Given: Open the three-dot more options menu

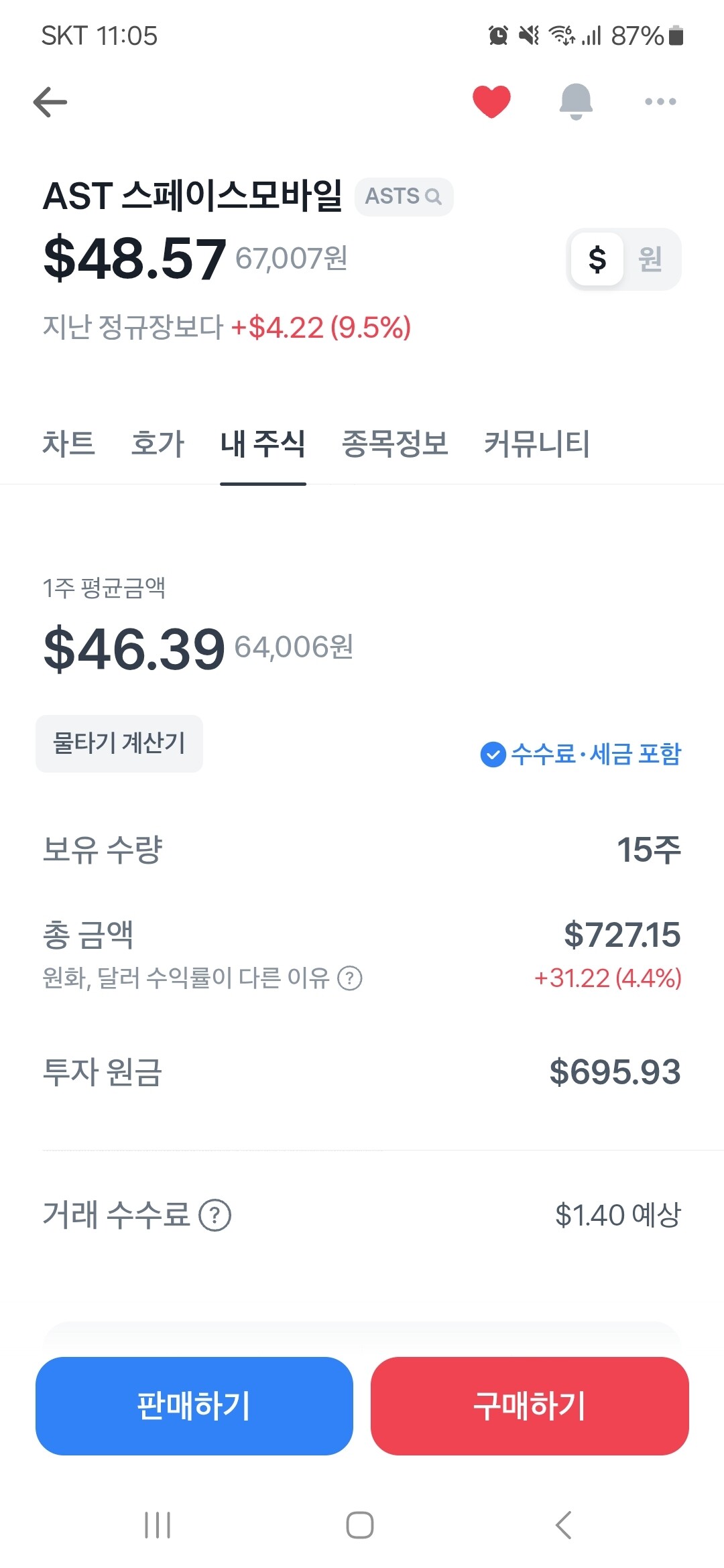Looking at the screenshot, I should click(660, 102).
